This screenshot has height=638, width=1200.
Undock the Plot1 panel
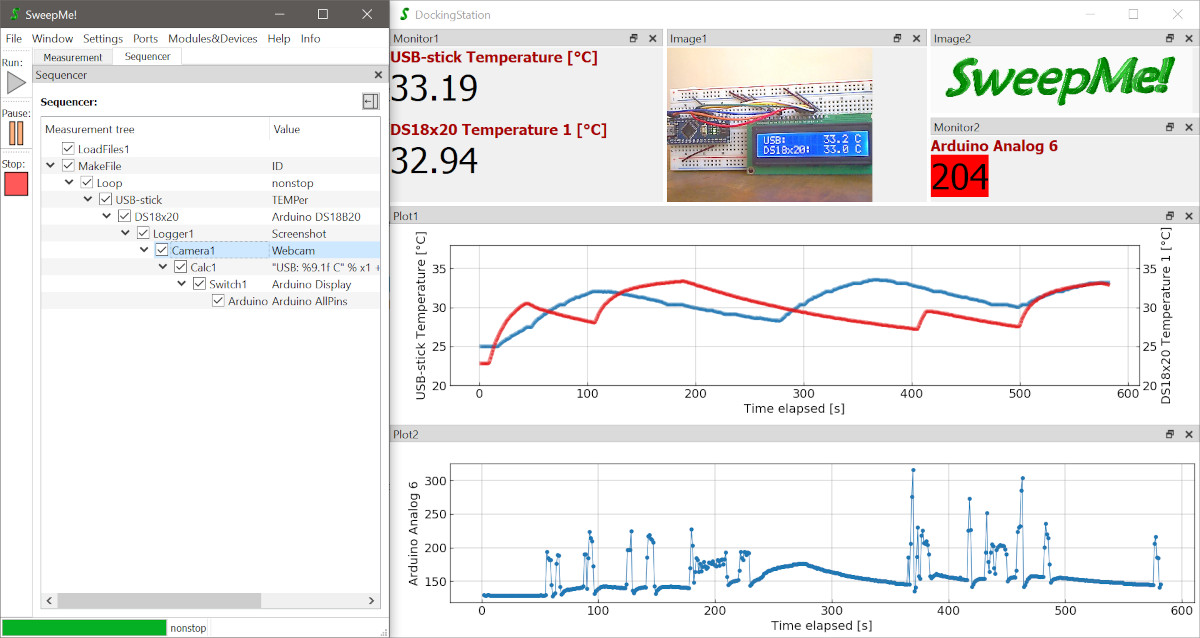(x=1168, y=216)
